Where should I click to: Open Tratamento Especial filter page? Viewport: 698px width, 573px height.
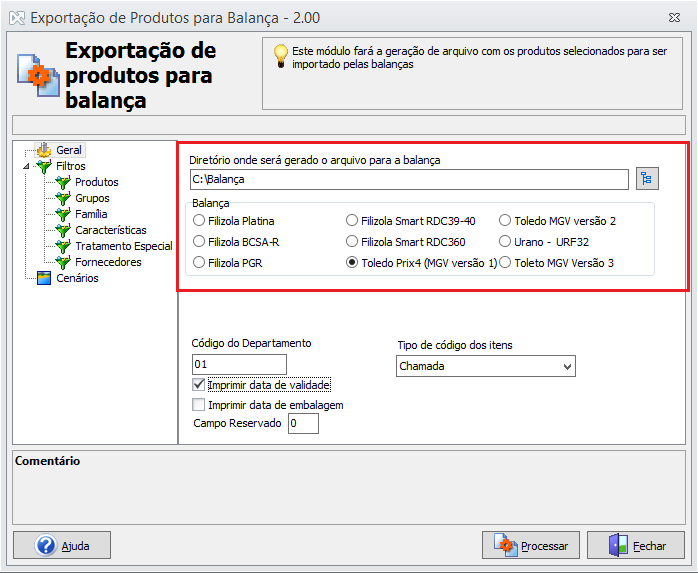coord(124,246)
